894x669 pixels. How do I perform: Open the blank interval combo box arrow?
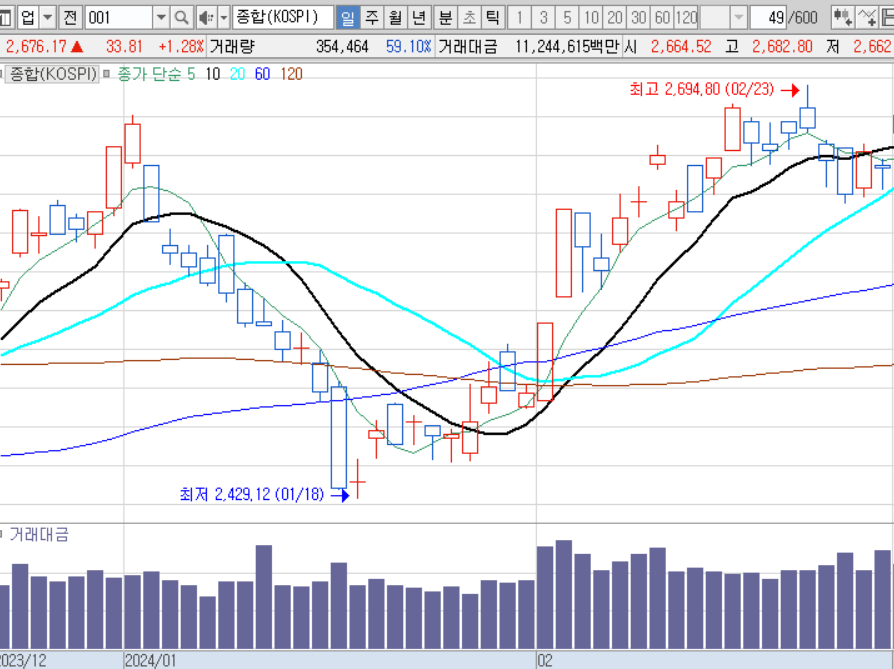(x=738, y=18)
